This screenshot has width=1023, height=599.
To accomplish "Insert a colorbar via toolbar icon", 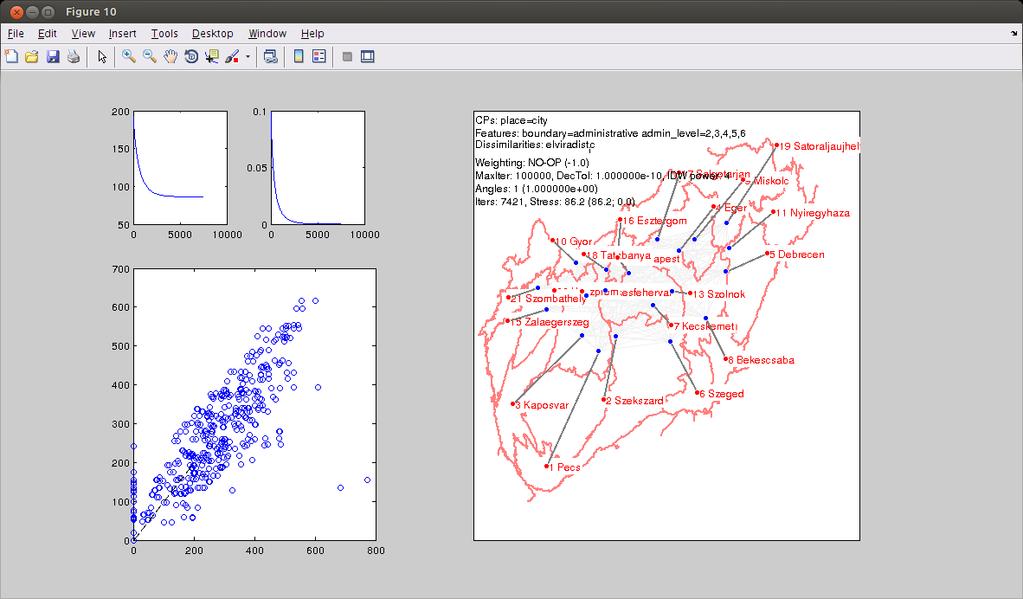I will 298,57.
